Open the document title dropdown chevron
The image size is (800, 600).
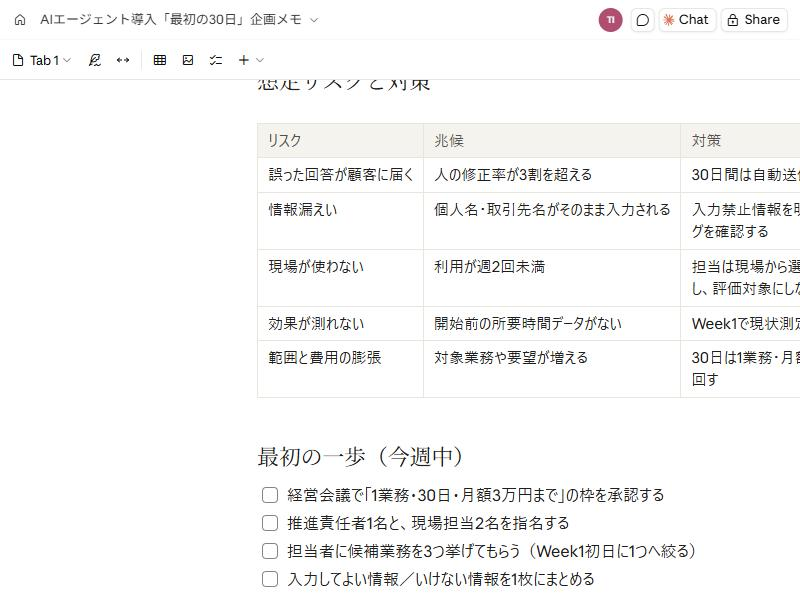pos(314,20)
